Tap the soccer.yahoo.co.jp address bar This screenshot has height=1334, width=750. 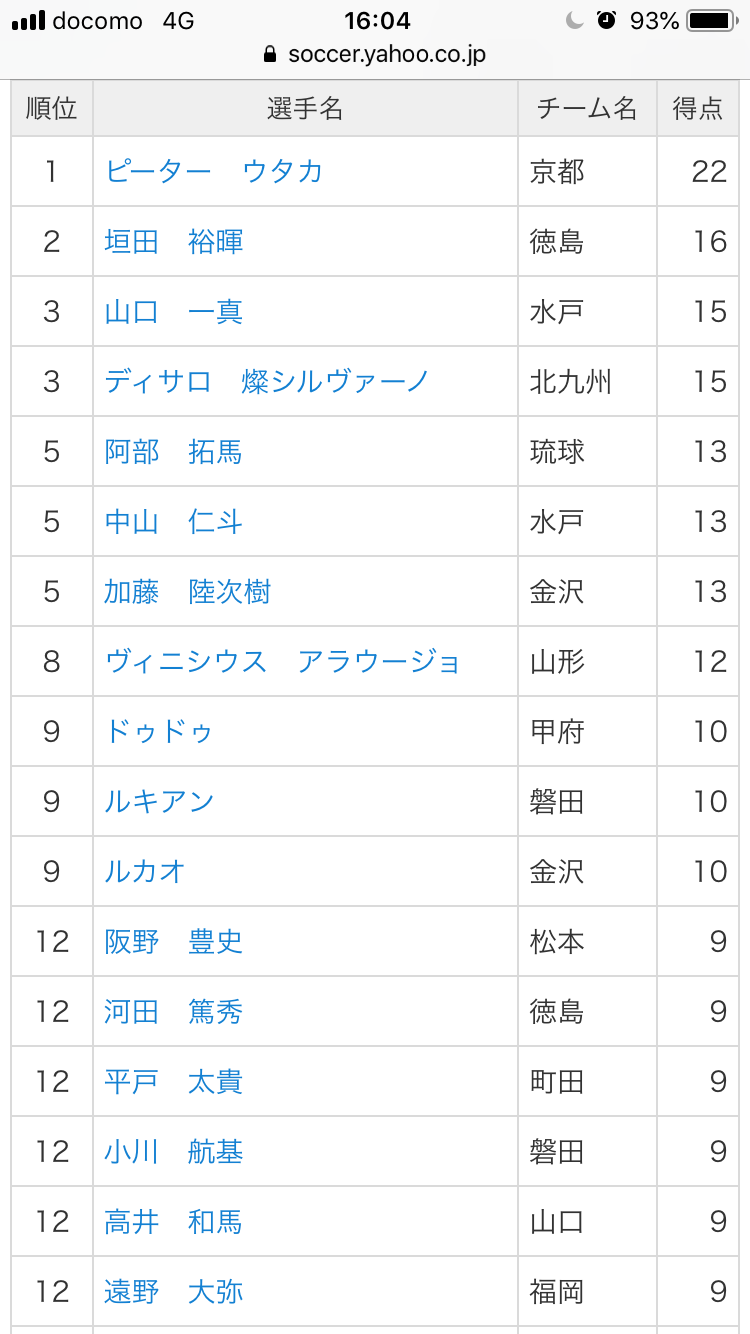pyautogui.click(x=375, y=54)
